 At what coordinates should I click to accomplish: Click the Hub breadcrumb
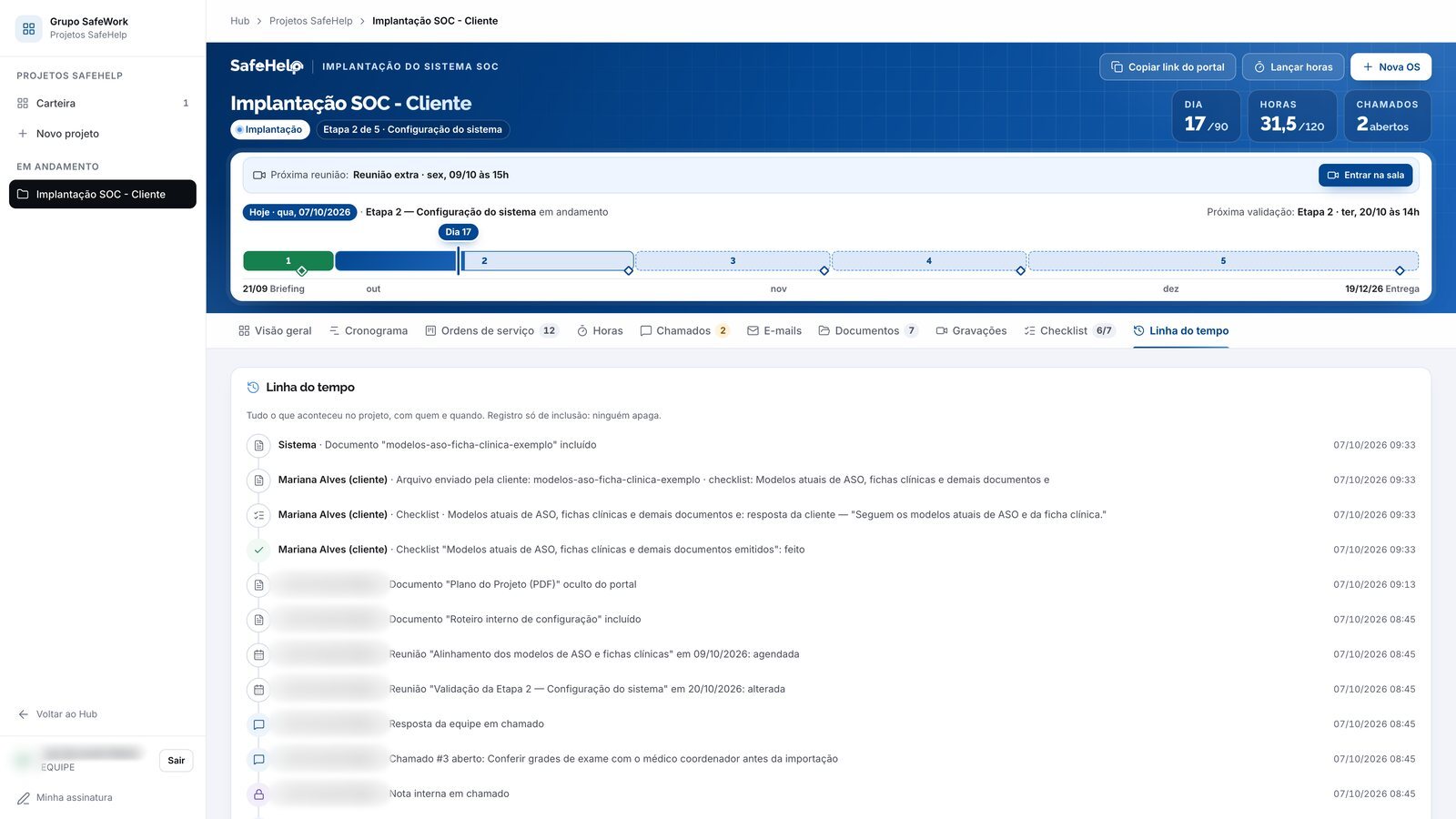coord(239,21)
